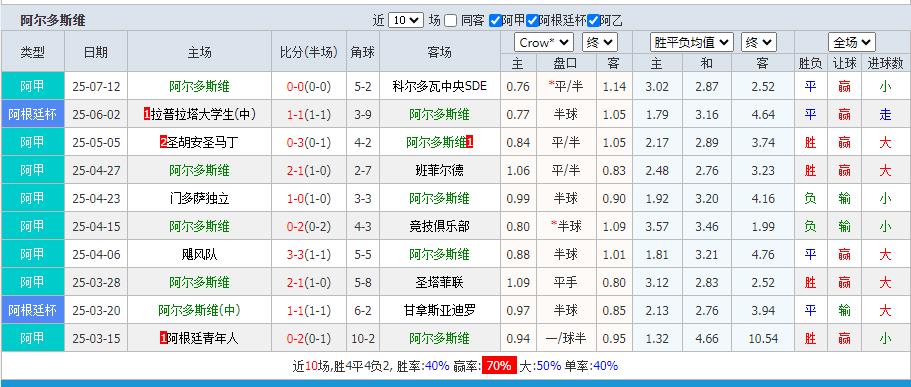Click the 3-3(1-1) score on 25-04-06
911x387 pixels.
[x=309, y=254]
